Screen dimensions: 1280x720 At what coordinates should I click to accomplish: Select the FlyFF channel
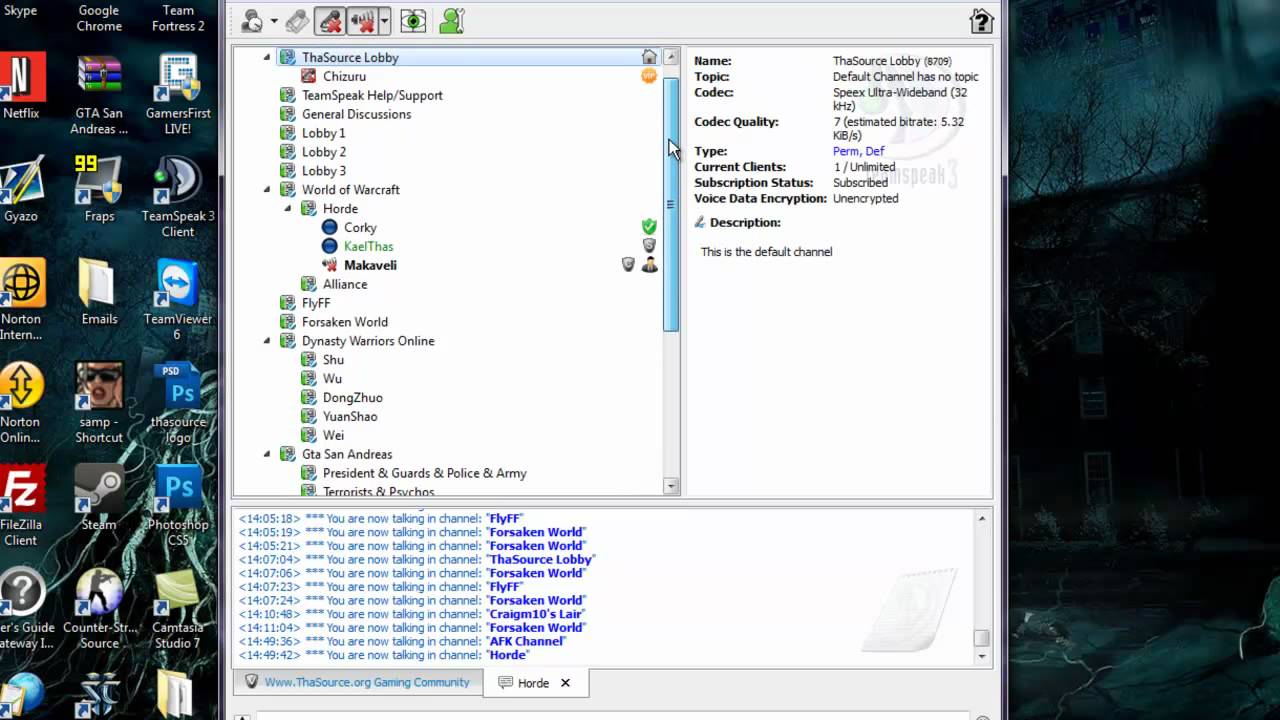316,303
